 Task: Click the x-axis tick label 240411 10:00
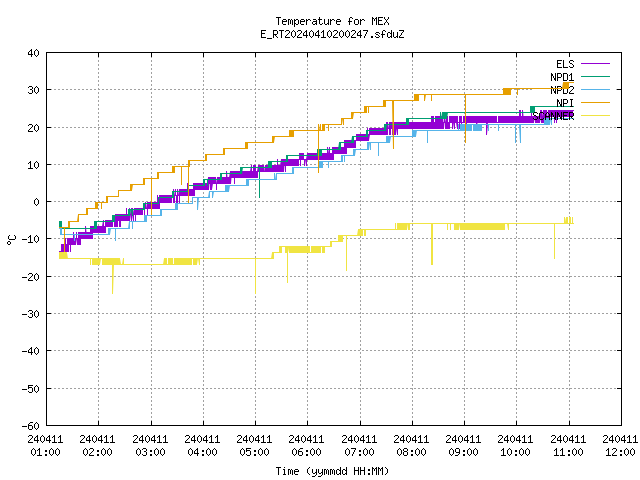tap(515, 446)
